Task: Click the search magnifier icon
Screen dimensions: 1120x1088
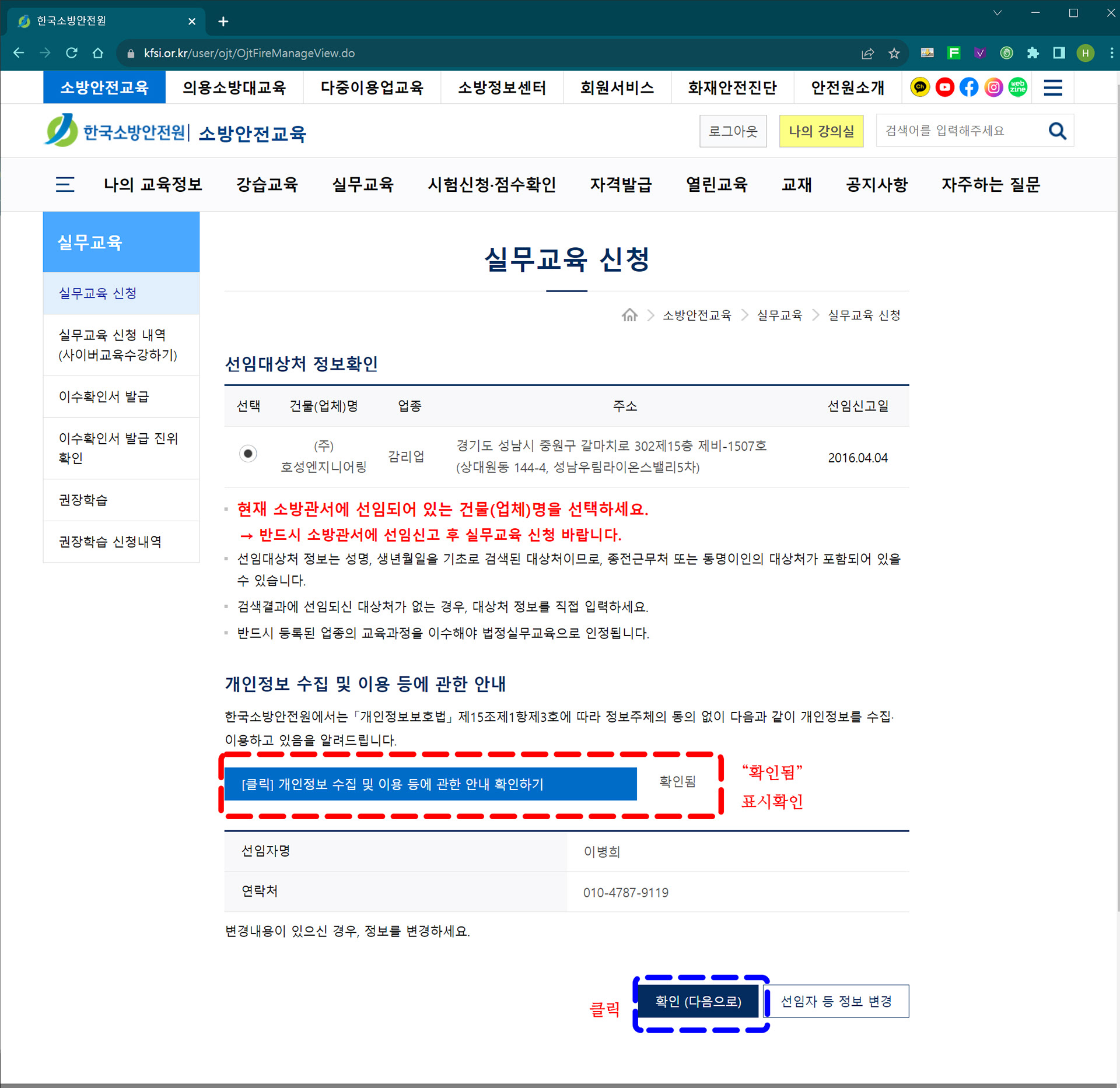Action: (x=1057, y=131)
